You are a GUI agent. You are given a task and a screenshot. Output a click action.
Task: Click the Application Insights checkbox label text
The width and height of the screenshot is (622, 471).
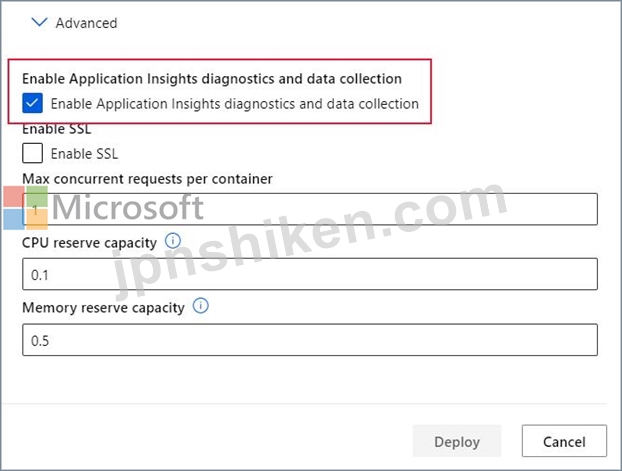tap(235, 104)
